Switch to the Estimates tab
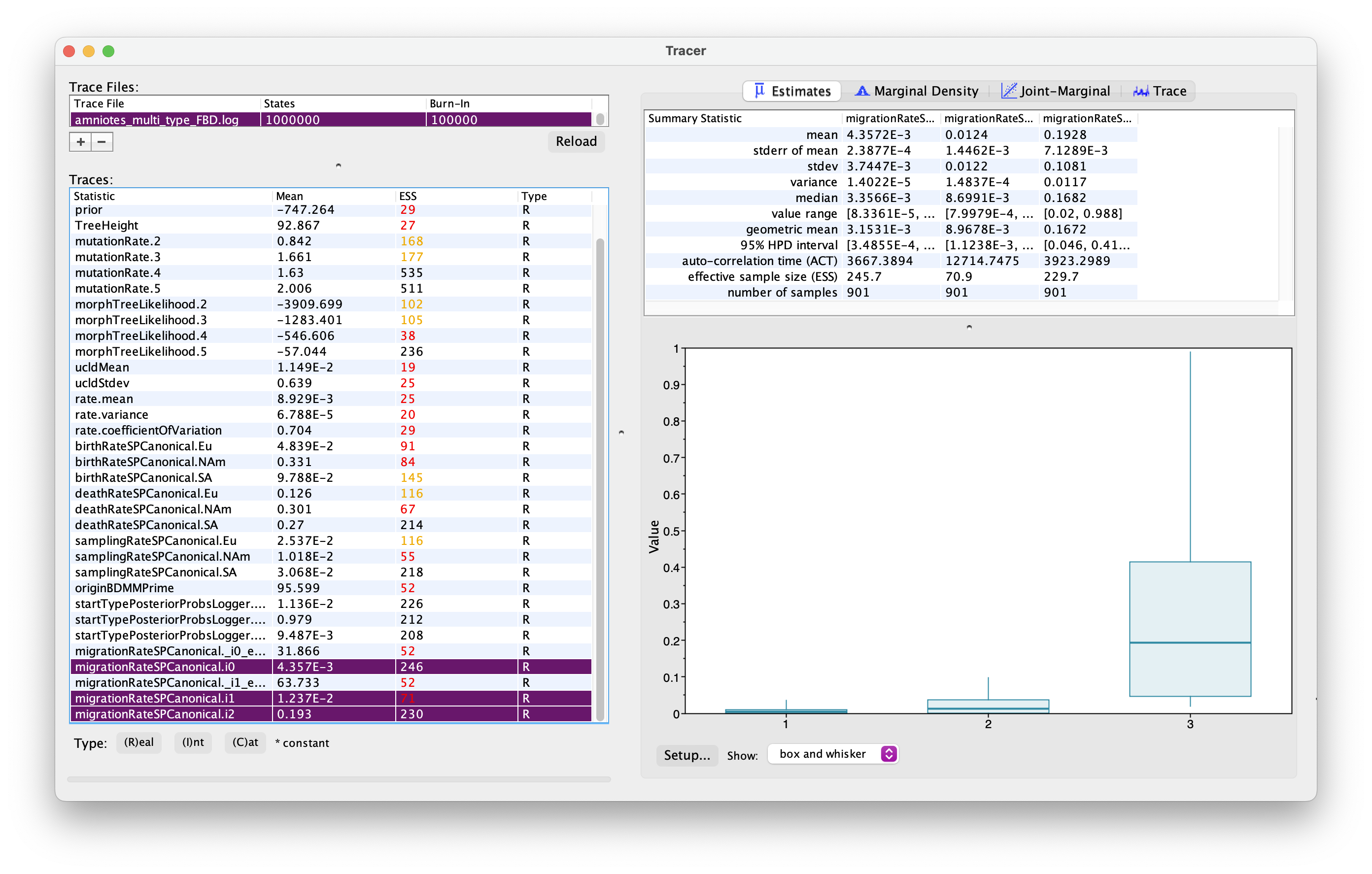 (792, 91)
